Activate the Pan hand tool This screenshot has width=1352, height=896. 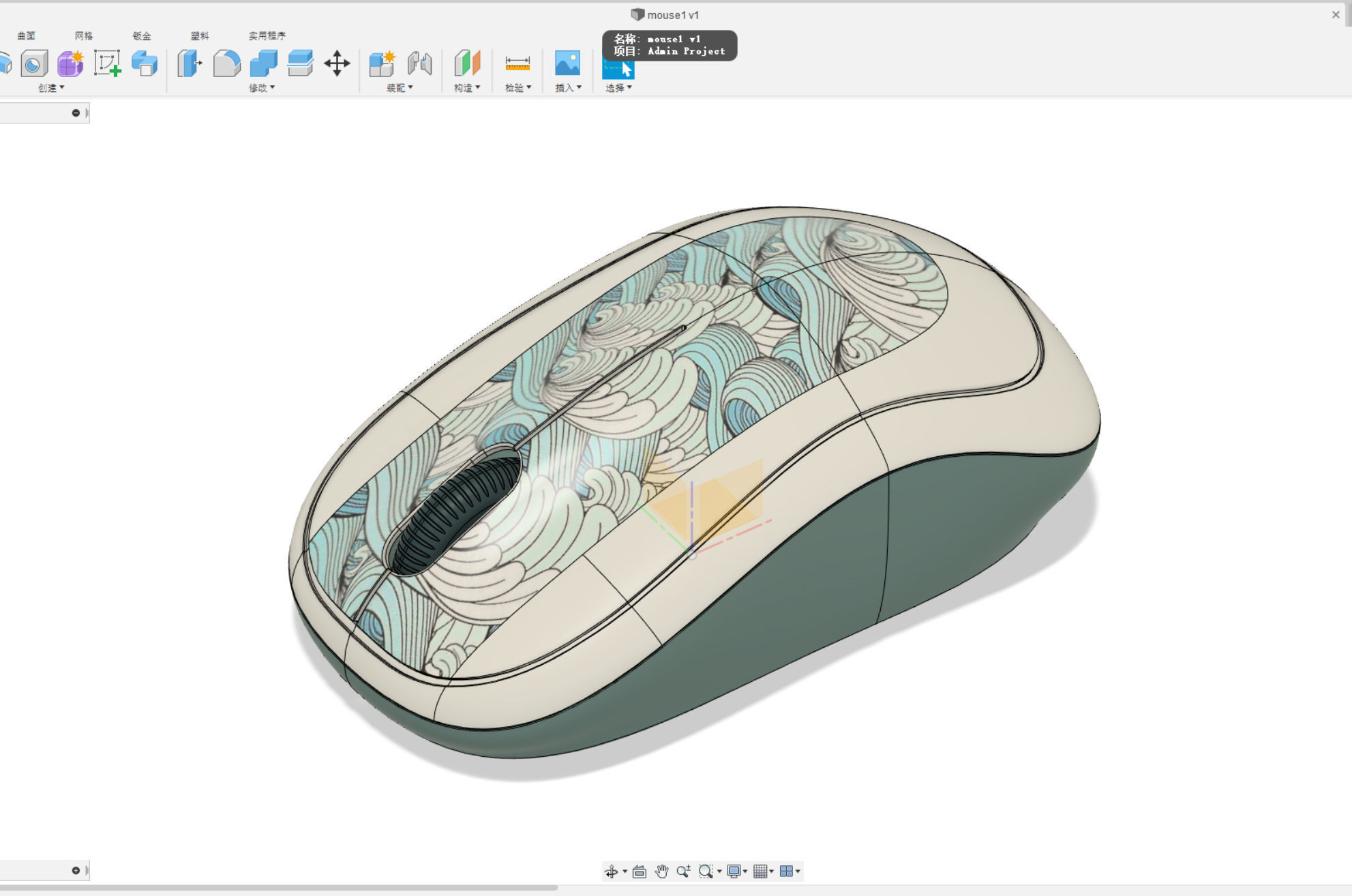pos(661,871)
